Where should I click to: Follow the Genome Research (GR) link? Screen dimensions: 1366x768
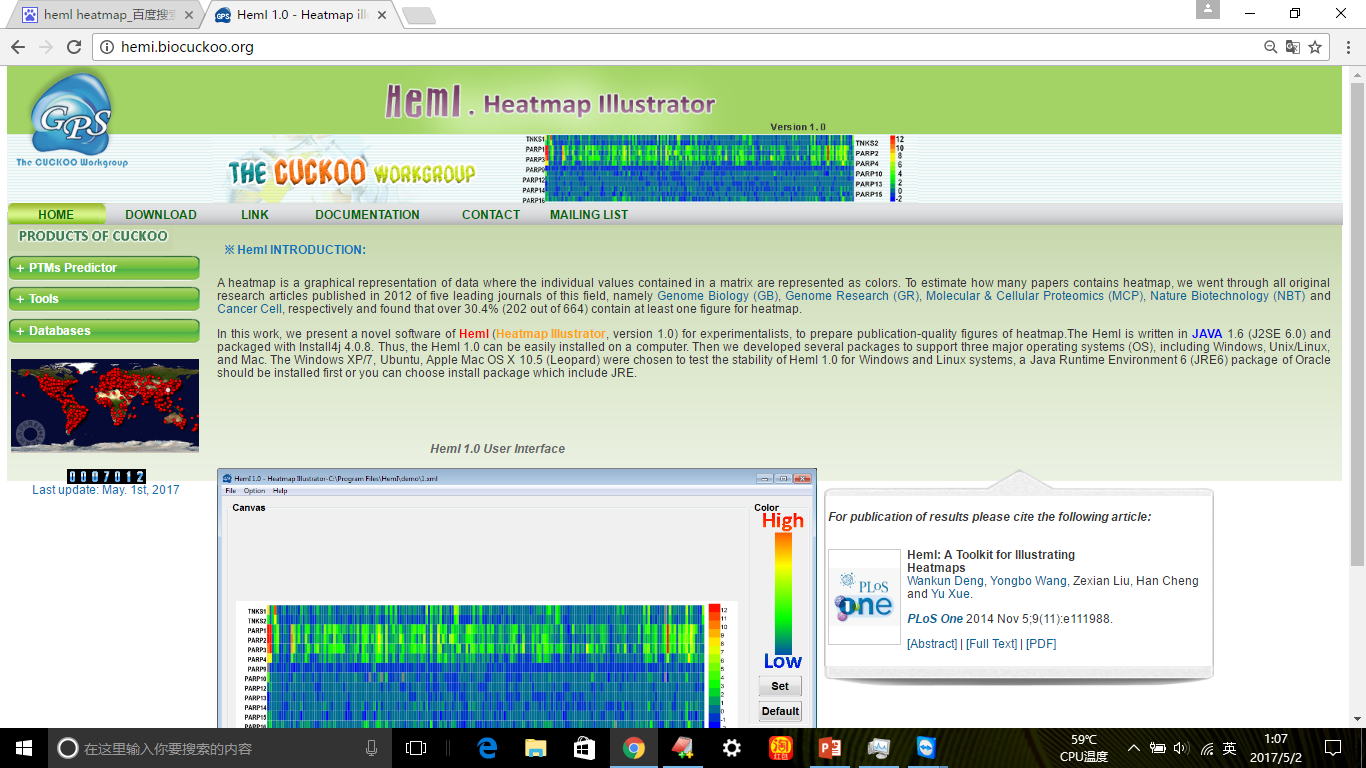pyautogui.click(x=852, y=296)
